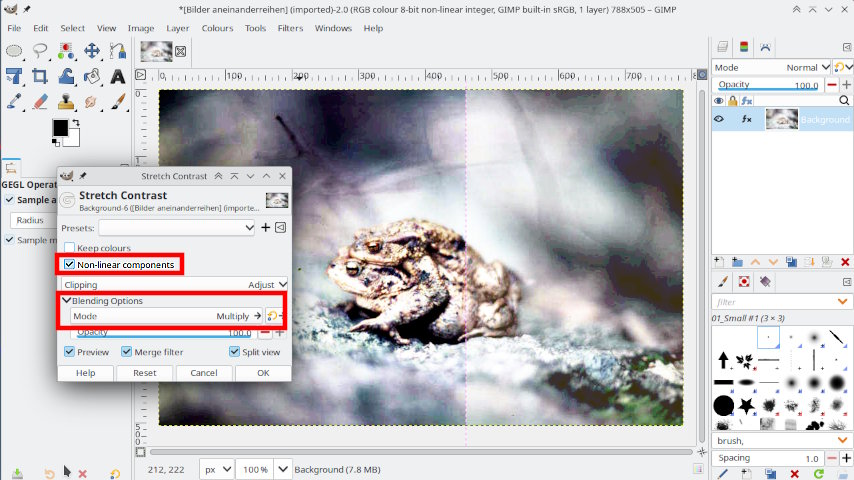Open the Stretch Contrast presets menu icon
This screenshot has height=480, width=854.
point(280,228)
